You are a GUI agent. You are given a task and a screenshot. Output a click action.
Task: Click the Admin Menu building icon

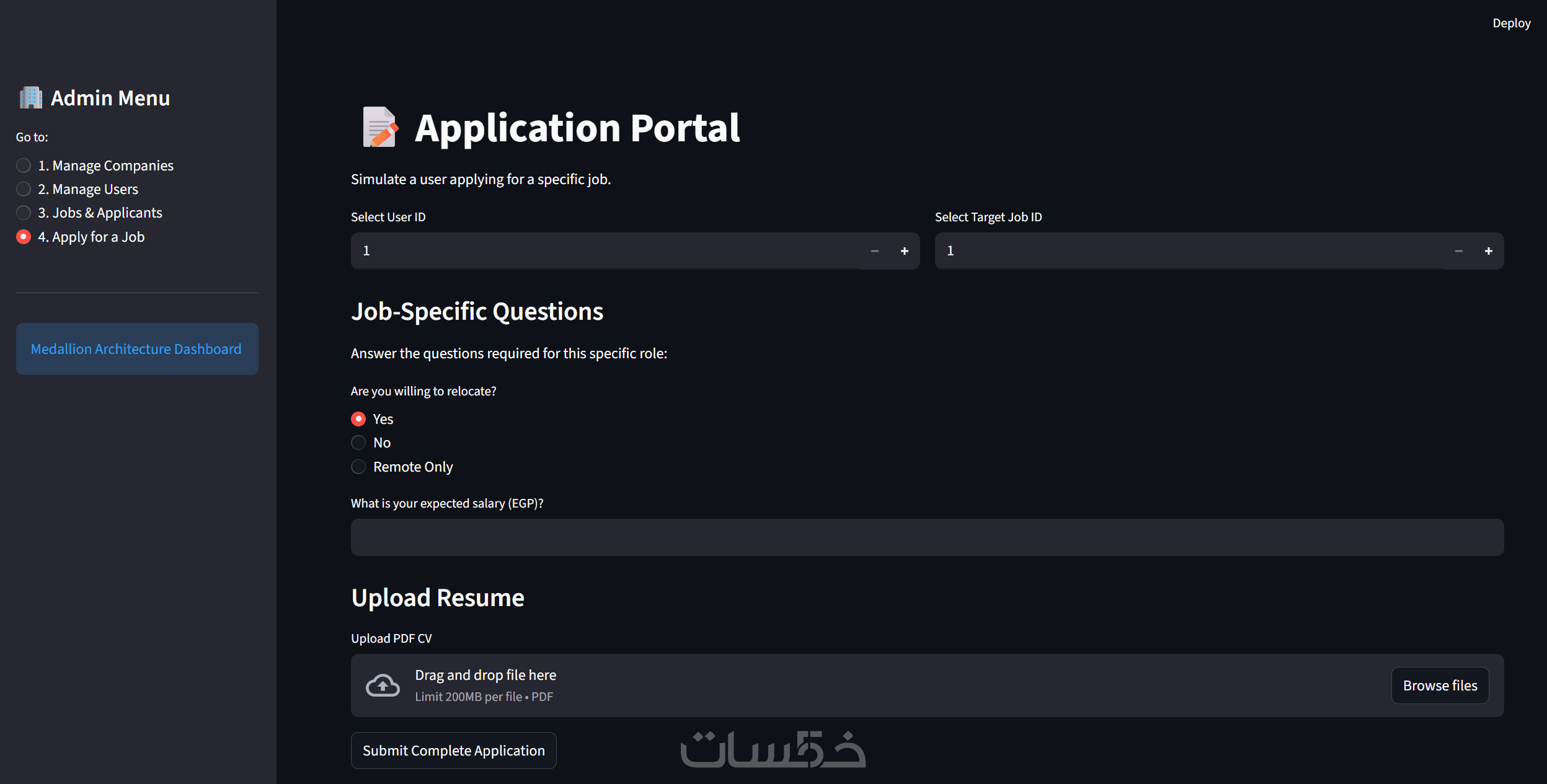[x=30, y=98]
